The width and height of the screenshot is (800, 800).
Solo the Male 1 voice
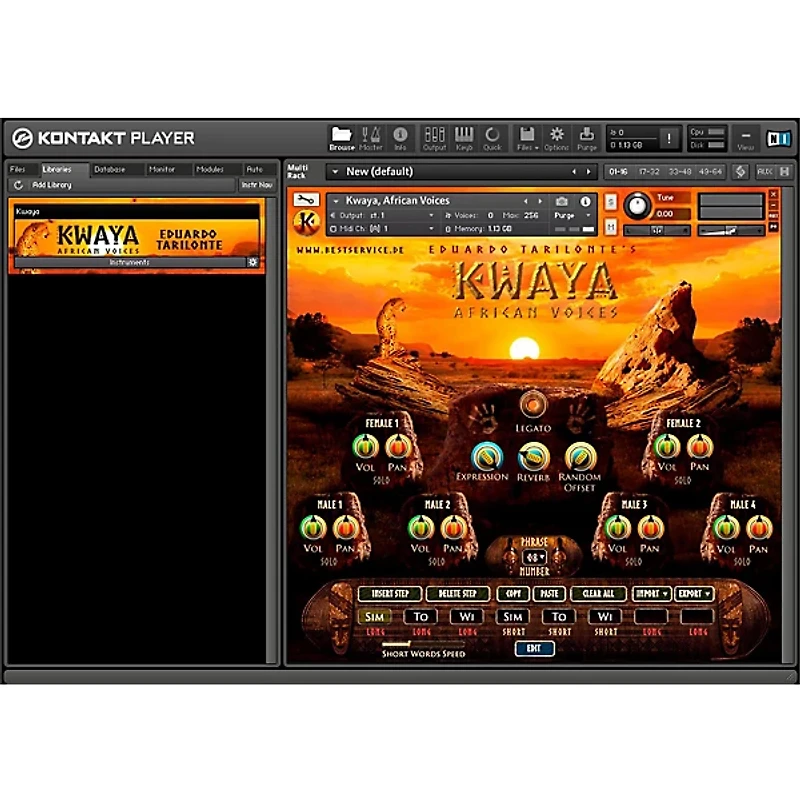(x=329, y=562)
